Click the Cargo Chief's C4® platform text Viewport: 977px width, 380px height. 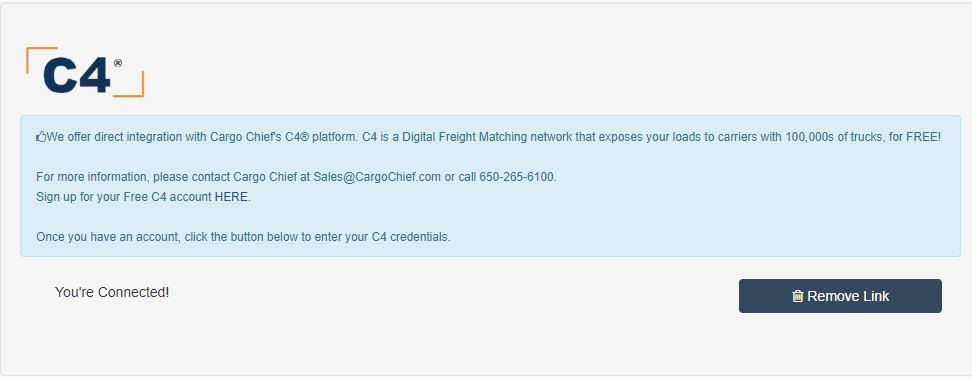coord(284,137)
